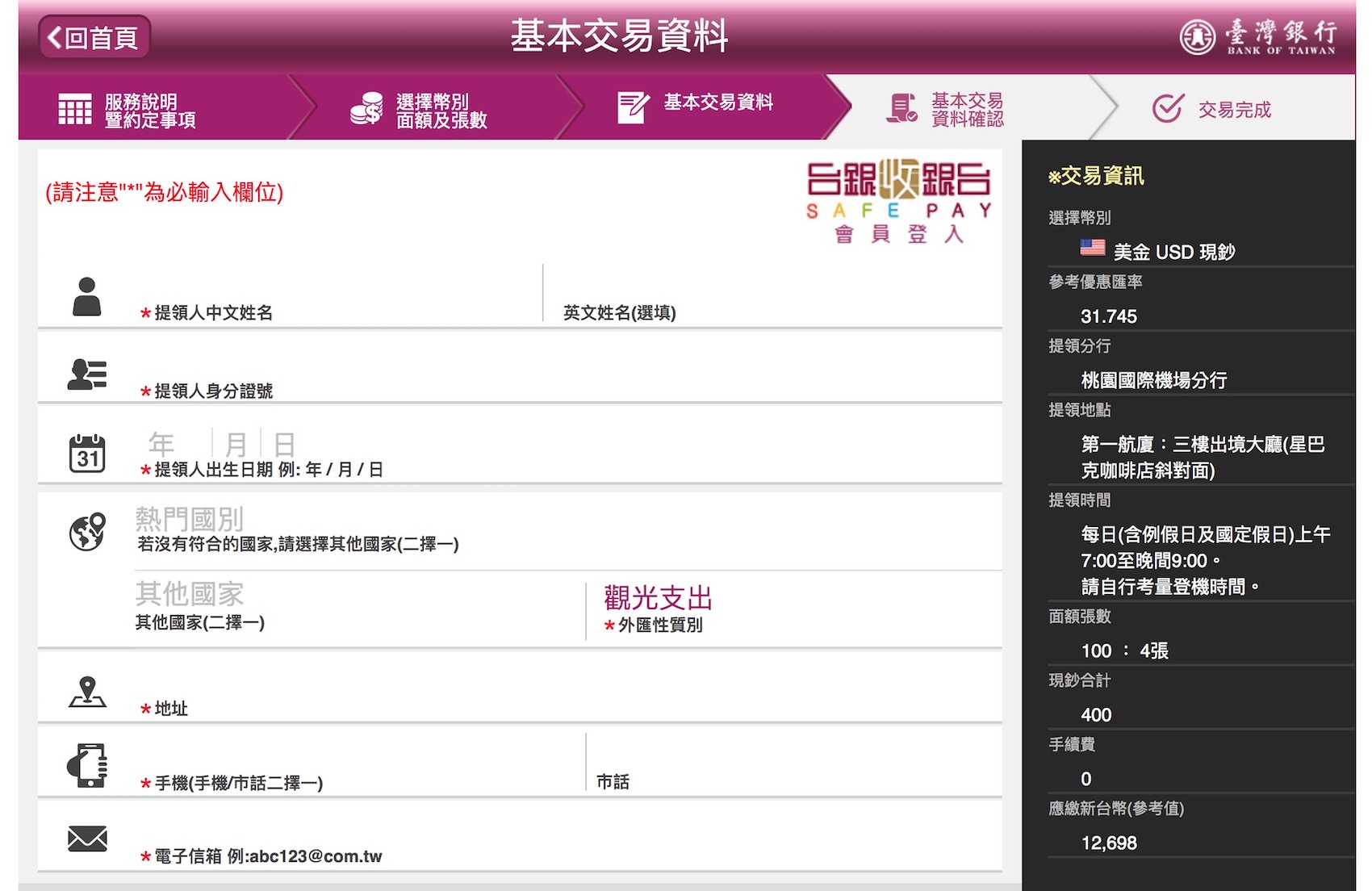Click the Bank of Taiwan logo

tap(1257, 37)
